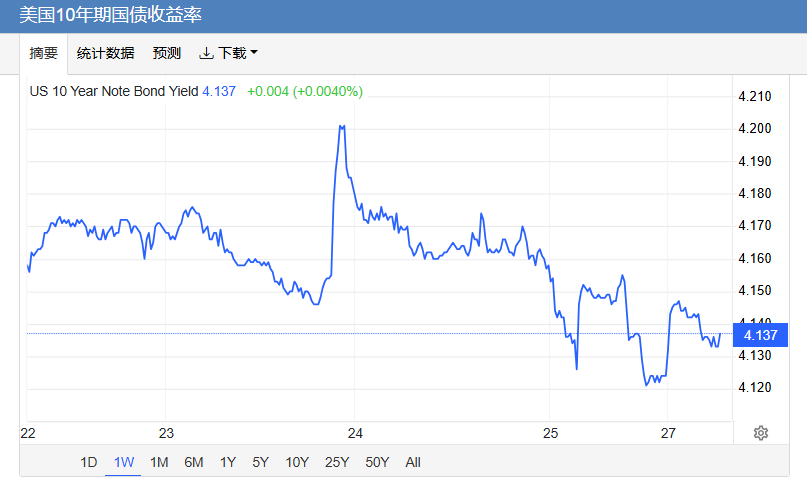Set chart range to 5Y
Screen dimensions: 807x491
(x=260, y=462)
